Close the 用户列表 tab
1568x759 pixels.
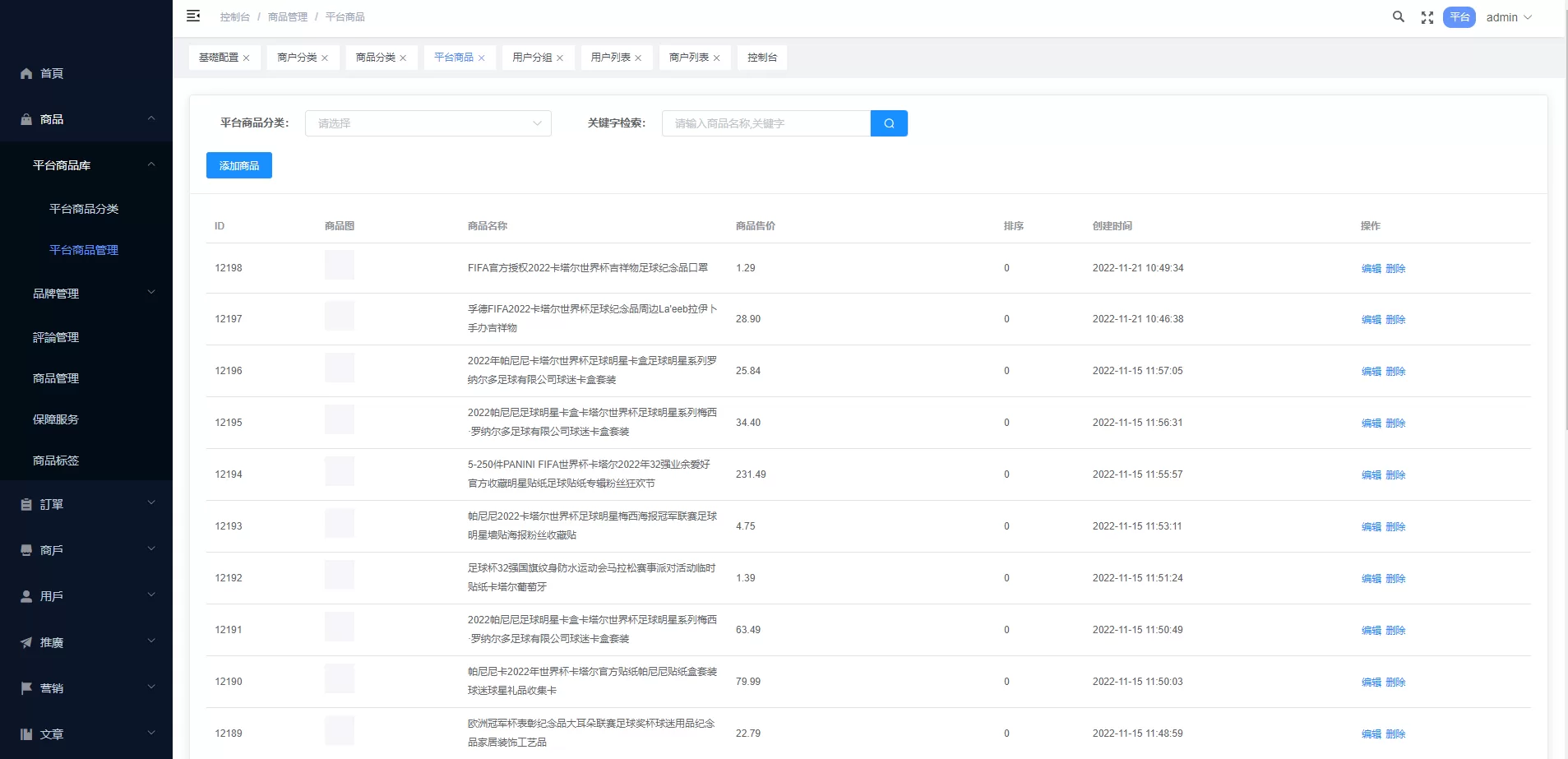[x=638, y=58]
